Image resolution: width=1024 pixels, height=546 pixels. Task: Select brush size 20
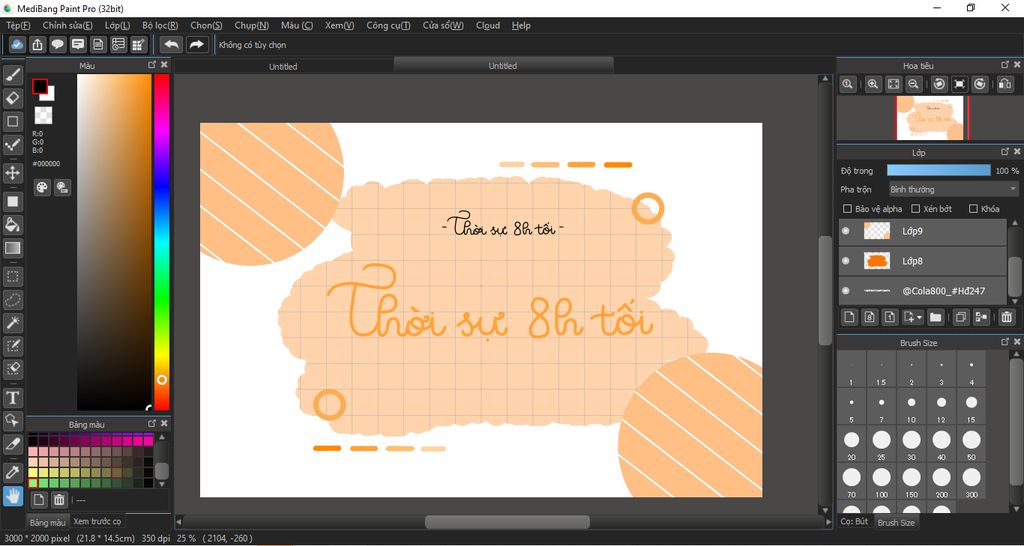tap(852, 443)
